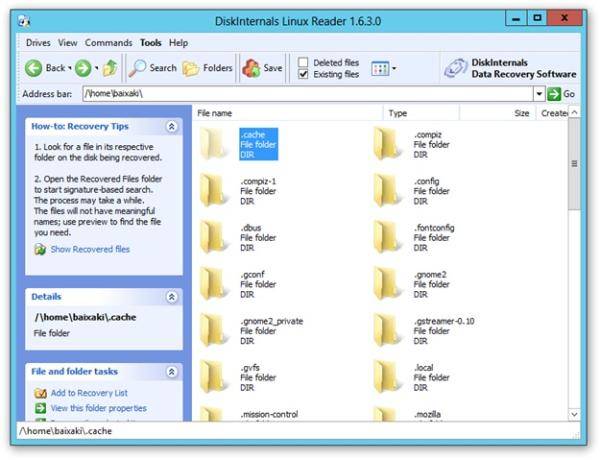This screenshot has height=460, width=600.
Task: Select the .mission-control folder name
Action: (269, 414)
